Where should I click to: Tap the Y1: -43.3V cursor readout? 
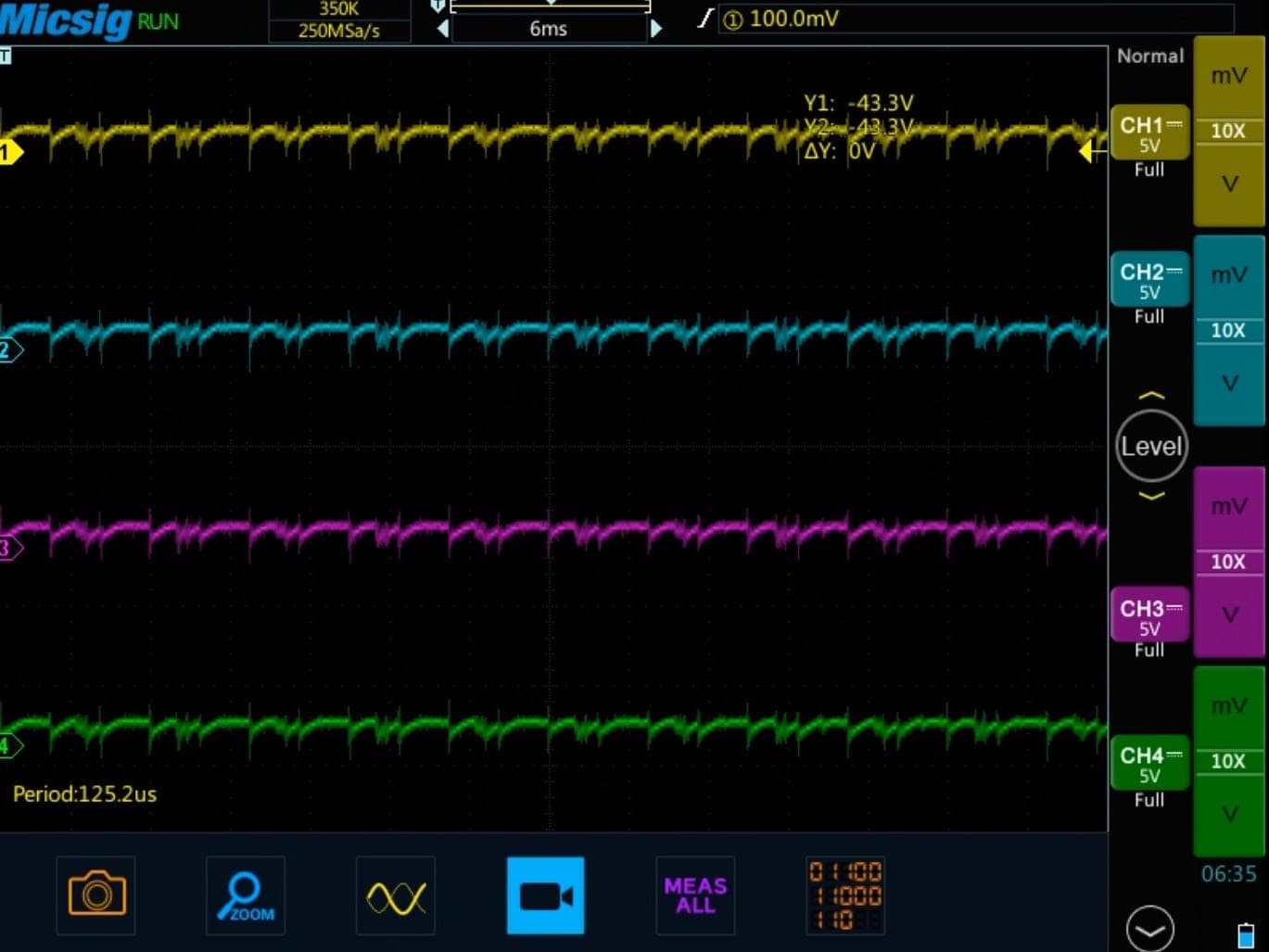858,102
